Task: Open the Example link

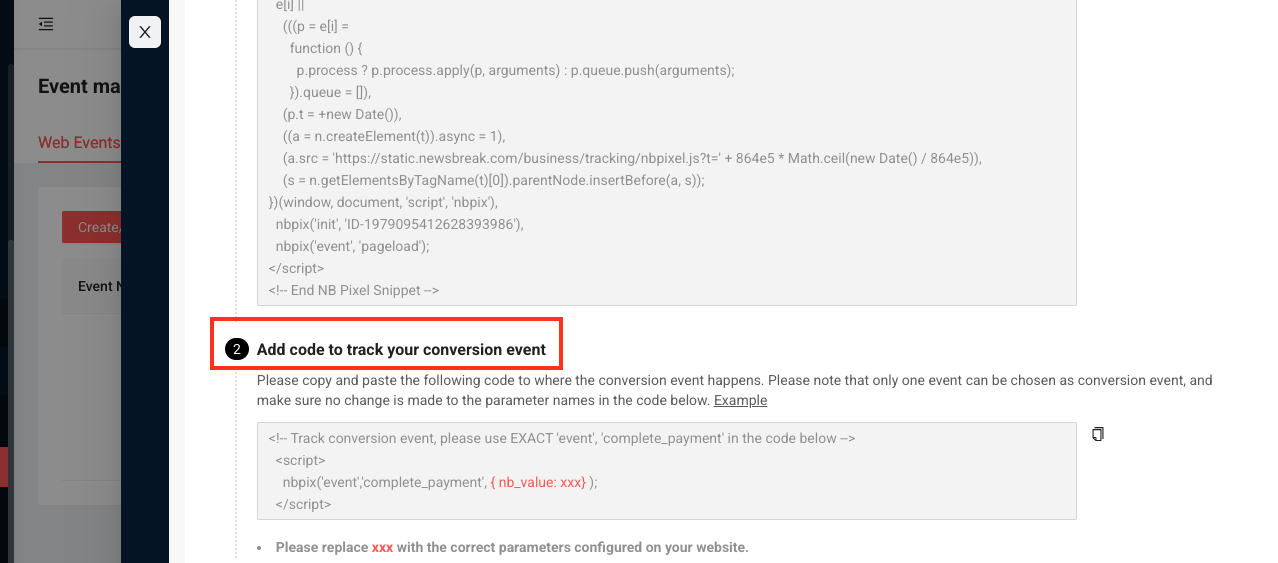Action: (x=740, y=400)
